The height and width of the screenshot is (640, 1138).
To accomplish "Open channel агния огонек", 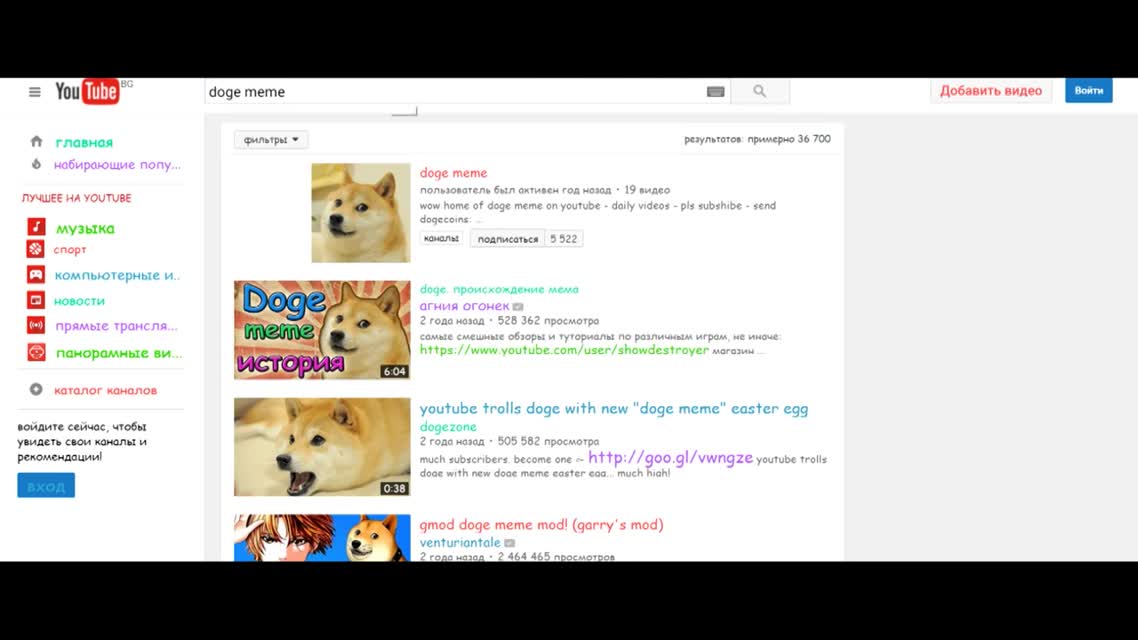I will click(x=464, y=305).
